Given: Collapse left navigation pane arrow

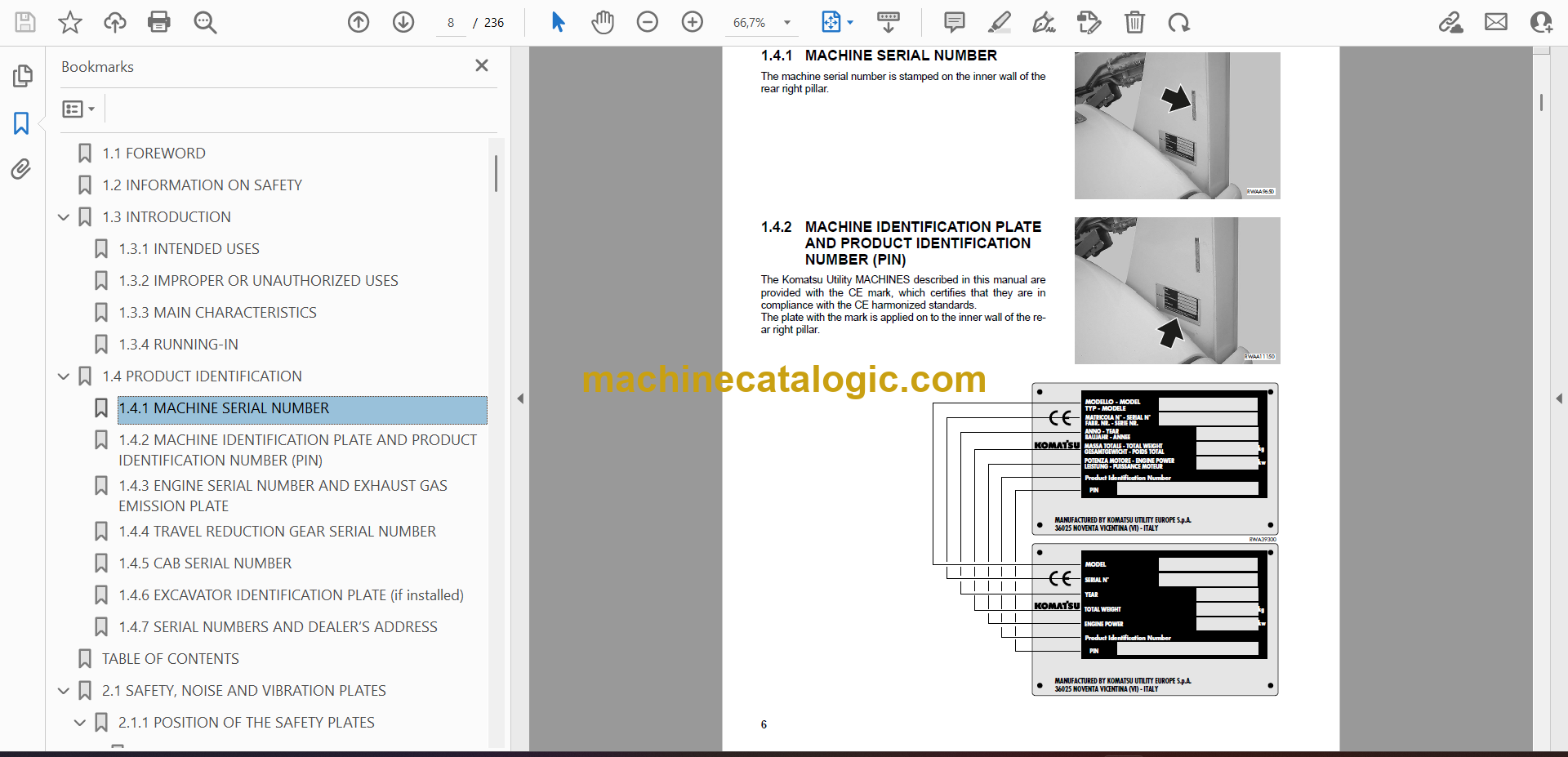Looking at the screenshot, I should (x=520, y=399).
